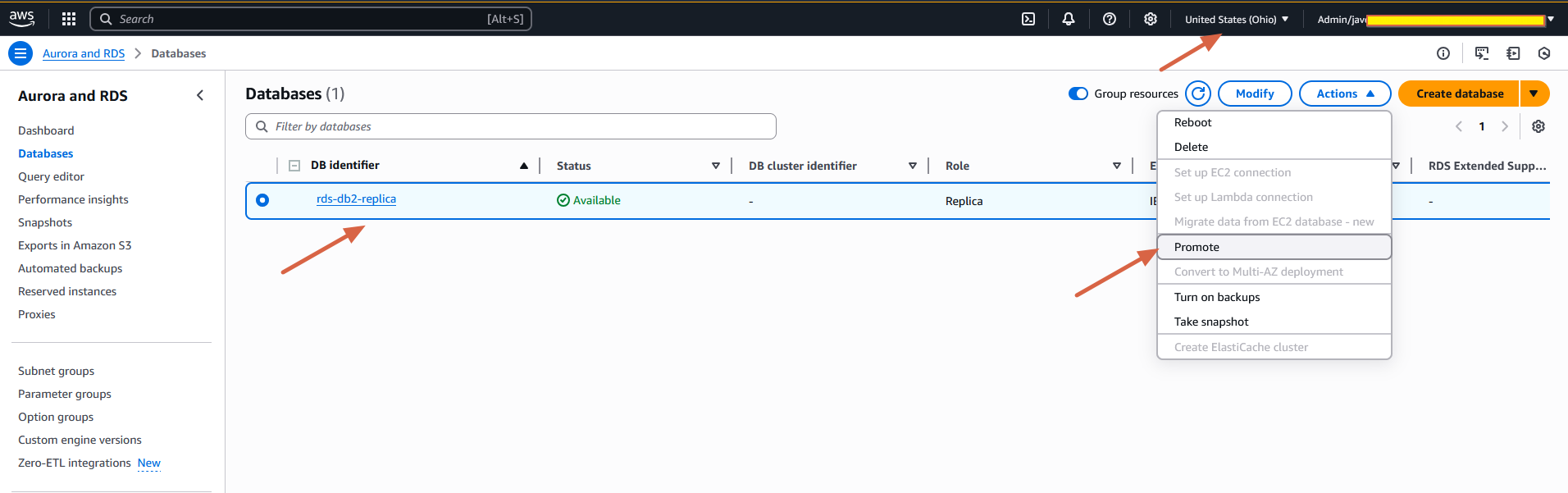This screenshot has width=1568, height=493.
Task: Choose Delete from Actions menu
Action: tap(1274, 147)
